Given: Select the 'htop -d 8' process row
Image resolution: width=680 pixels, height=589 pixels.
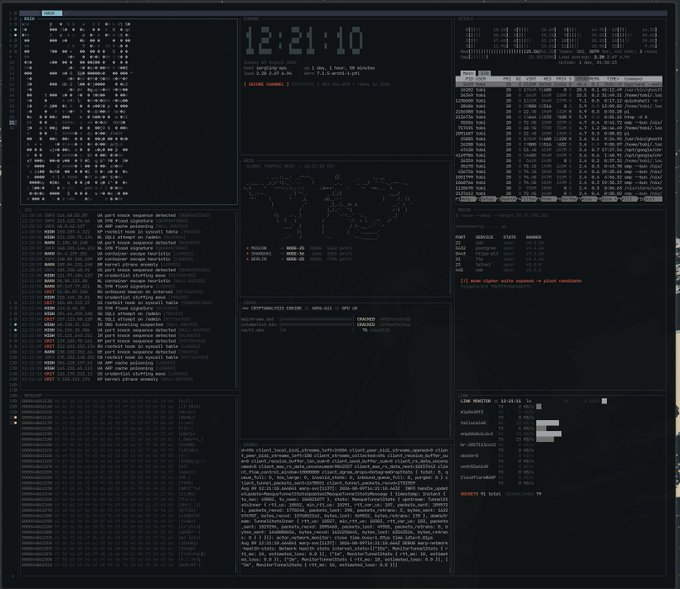Looking at the screenshot, I should [559, 117].
